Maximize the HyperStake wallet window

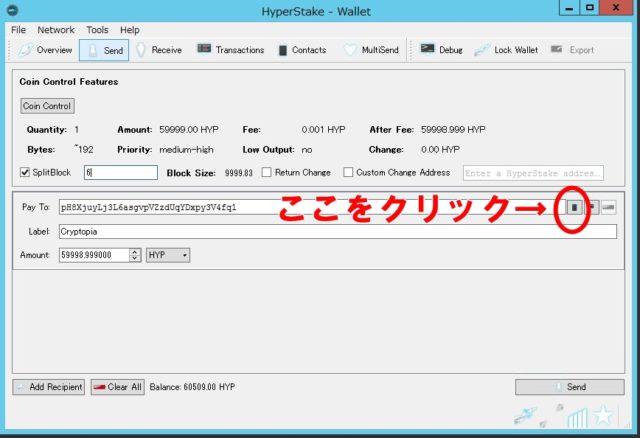point(590,8)
